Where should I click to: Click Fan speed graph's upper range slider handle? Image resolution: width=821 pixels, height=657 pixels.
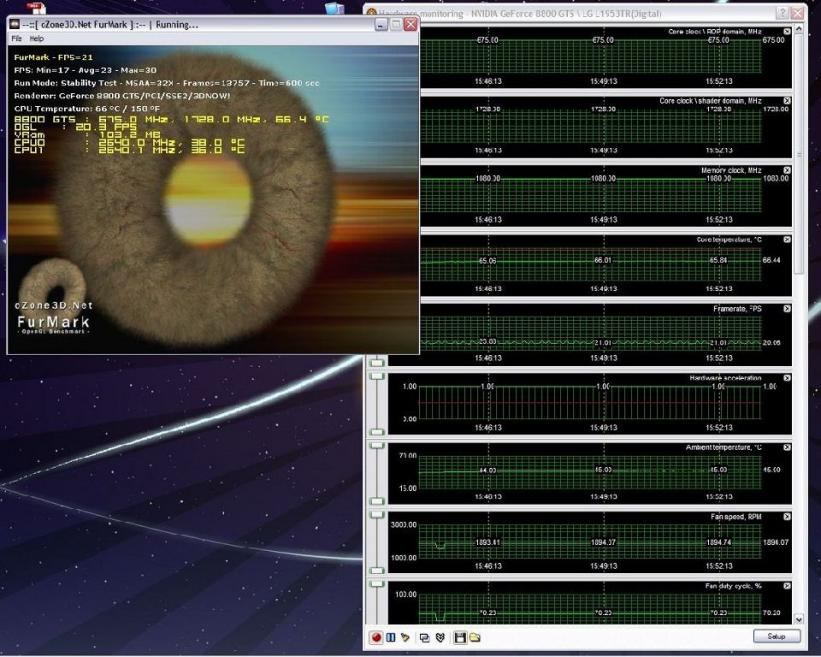[x=377, y=515]
